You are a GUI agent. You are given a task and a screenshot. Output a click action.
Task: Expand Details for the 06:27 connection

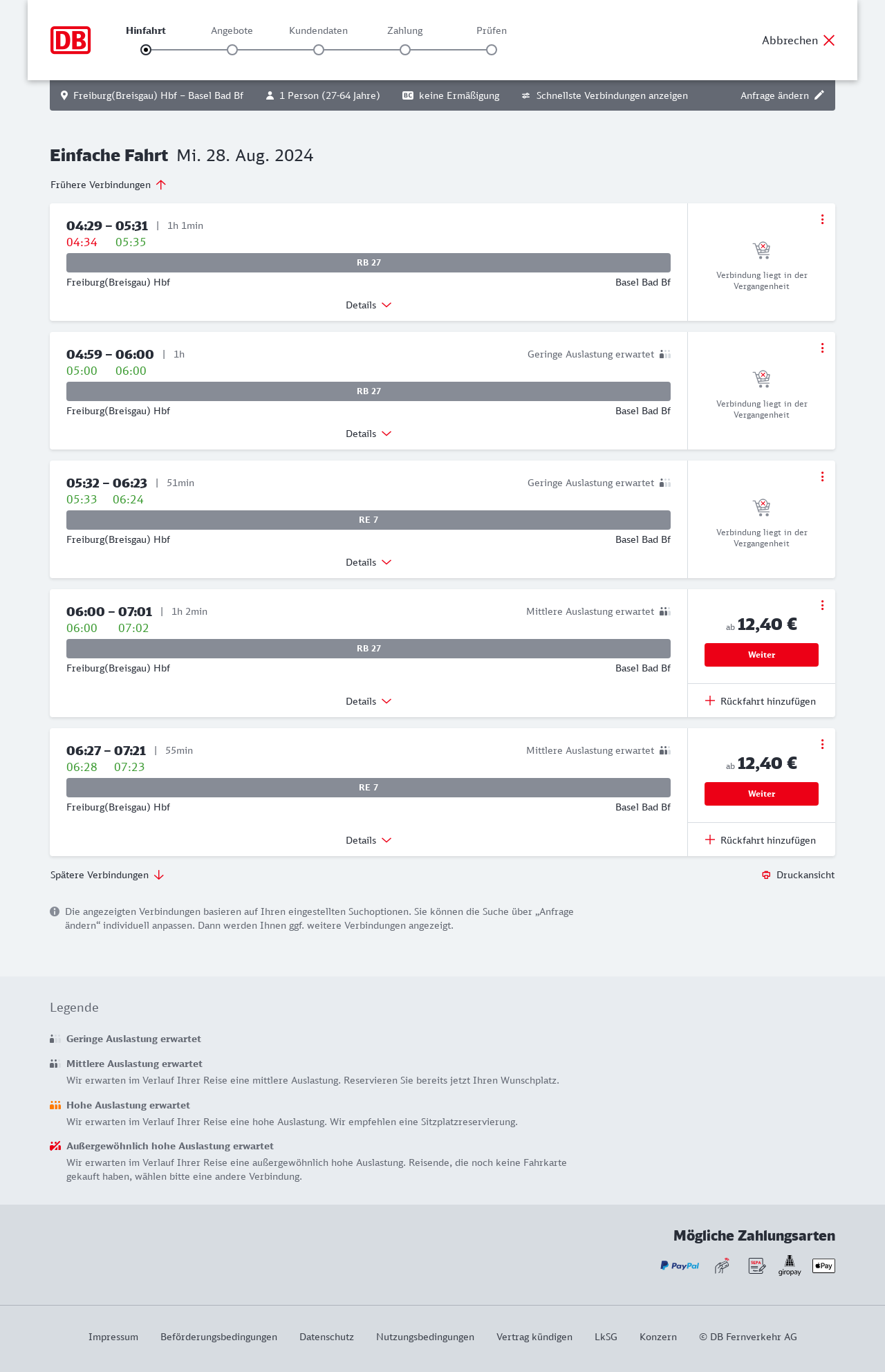pos(369,840)
